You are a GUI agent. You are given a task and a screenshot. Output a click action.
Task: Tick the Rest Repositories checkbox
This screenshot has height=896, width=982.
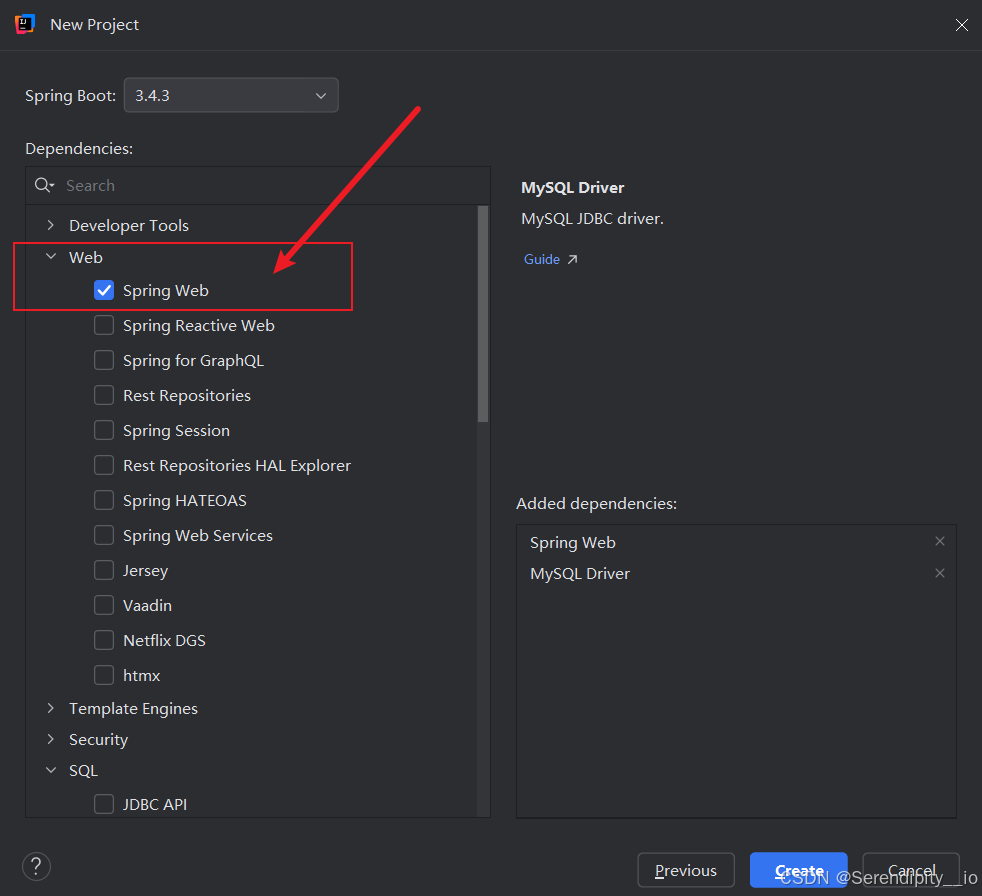coord(104,396)
